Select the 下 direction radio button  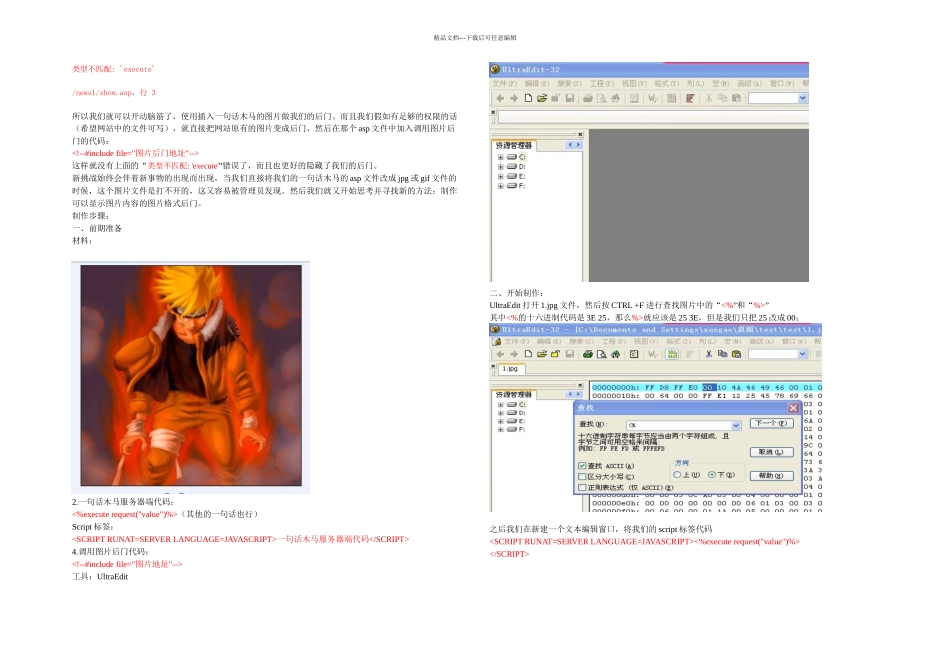tap(712, 474)
